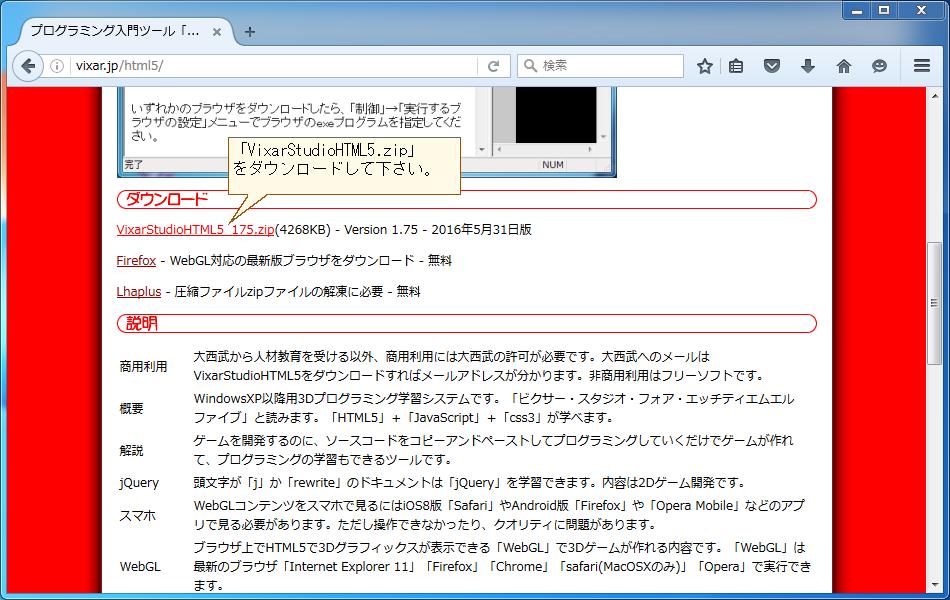Open a new tab with the plus button

pyautogui.click(x=250, y=31)
